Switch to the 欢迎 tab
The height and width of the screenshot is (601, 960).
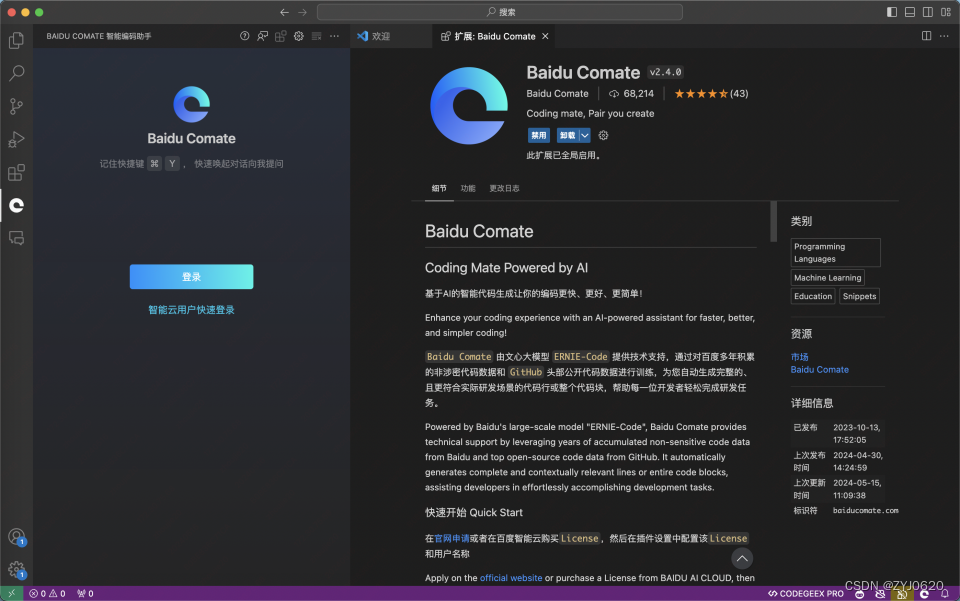[x=380, y=36]
